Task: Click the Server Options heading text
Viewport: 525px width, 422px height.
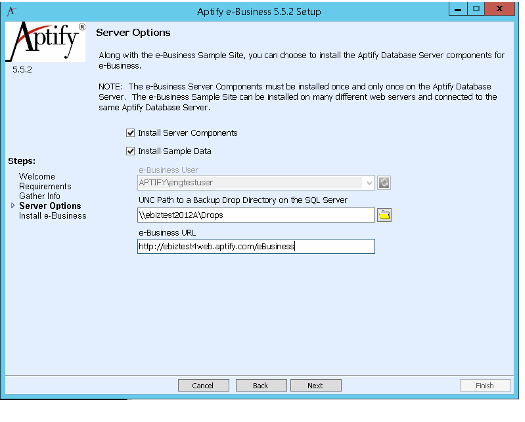Action: coord(133,33)
